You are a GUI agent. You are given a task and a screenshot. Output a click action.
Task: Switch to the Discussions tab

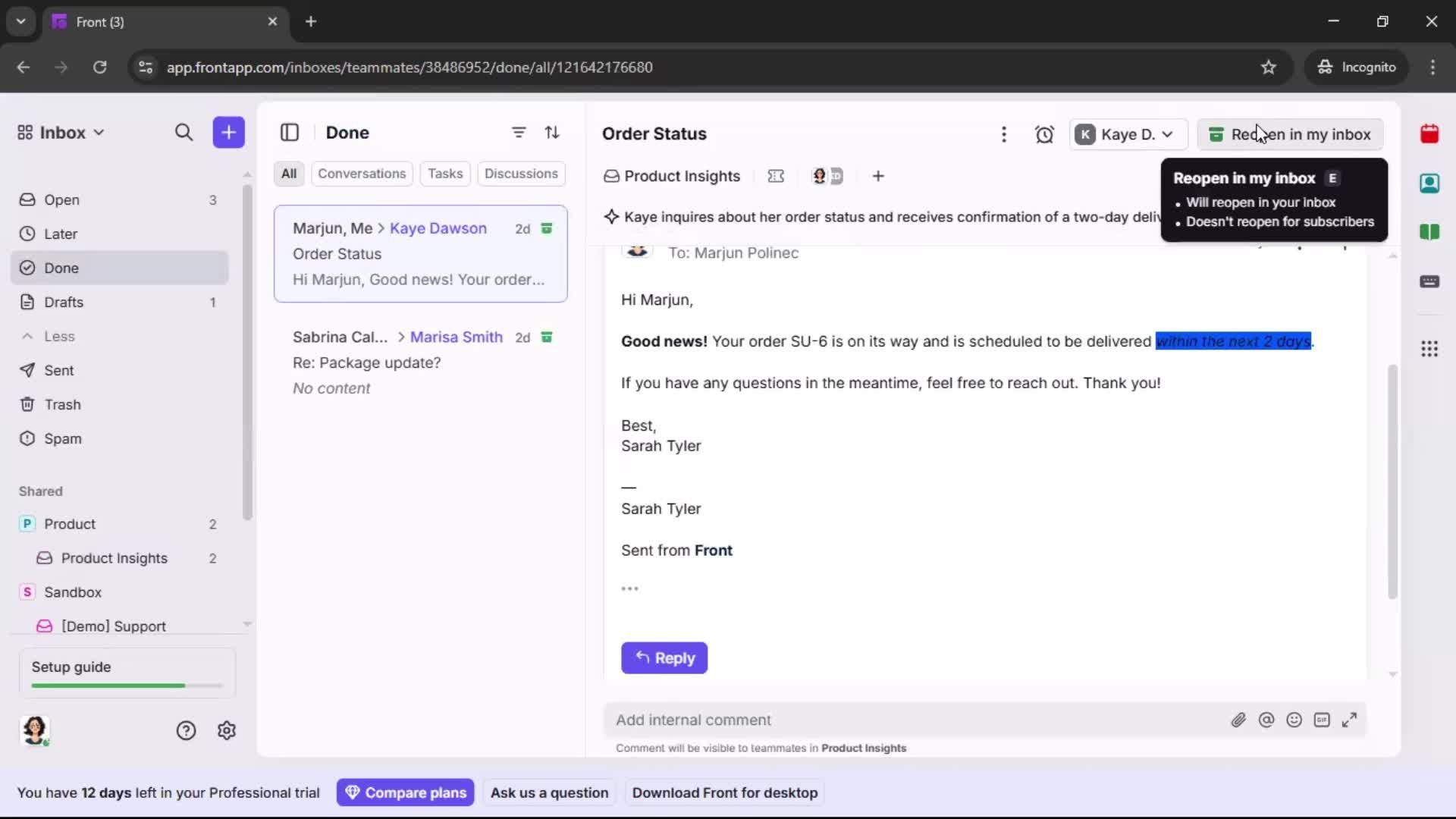[522, 174]
